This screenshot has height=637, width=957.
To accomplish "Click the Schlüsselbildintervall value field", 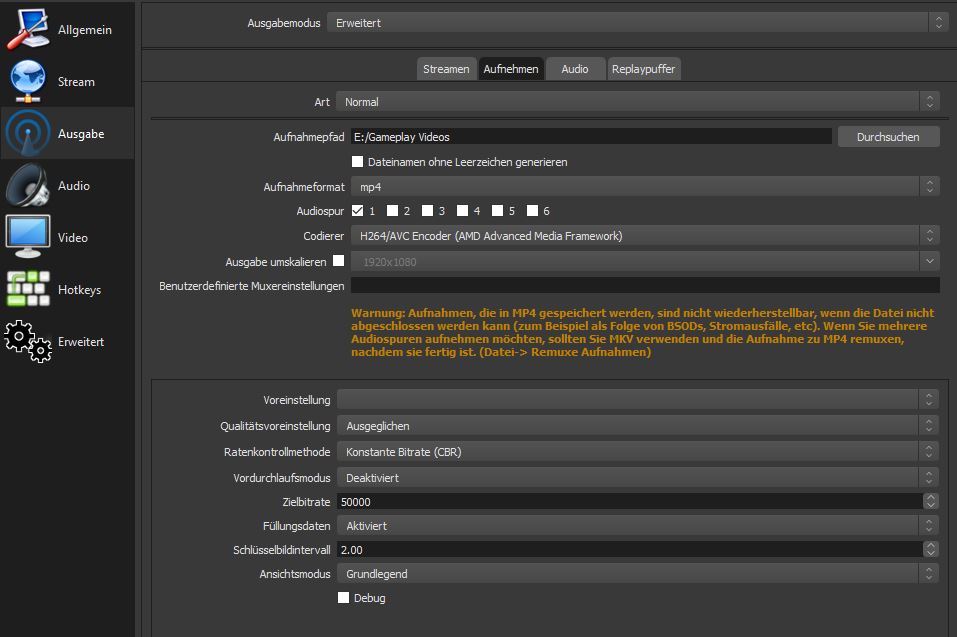I will click(630, 550).
